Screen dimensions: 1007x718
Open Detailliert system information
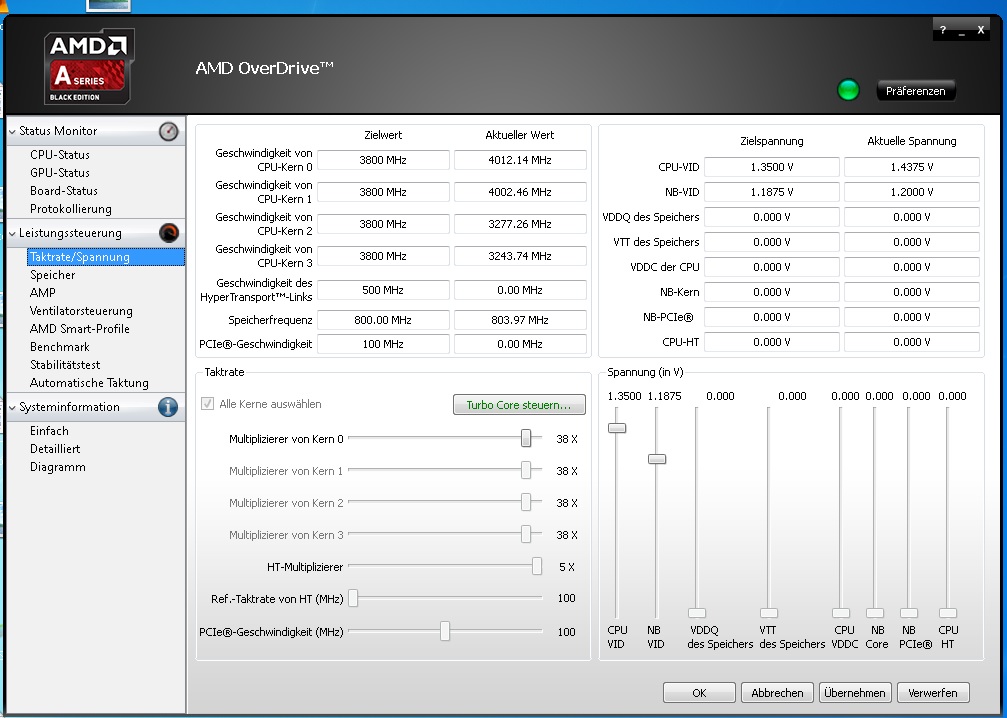pos(55,449)
